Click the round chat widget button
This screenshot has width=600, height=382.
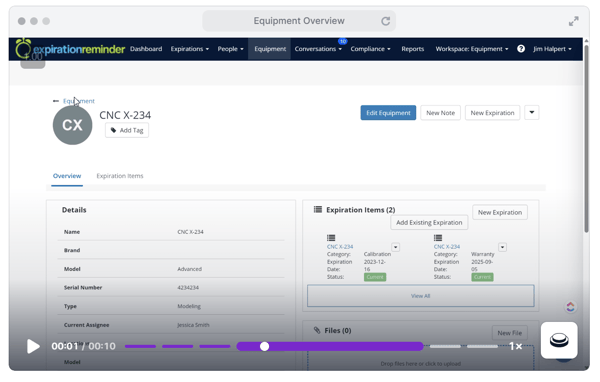point(559,340)
